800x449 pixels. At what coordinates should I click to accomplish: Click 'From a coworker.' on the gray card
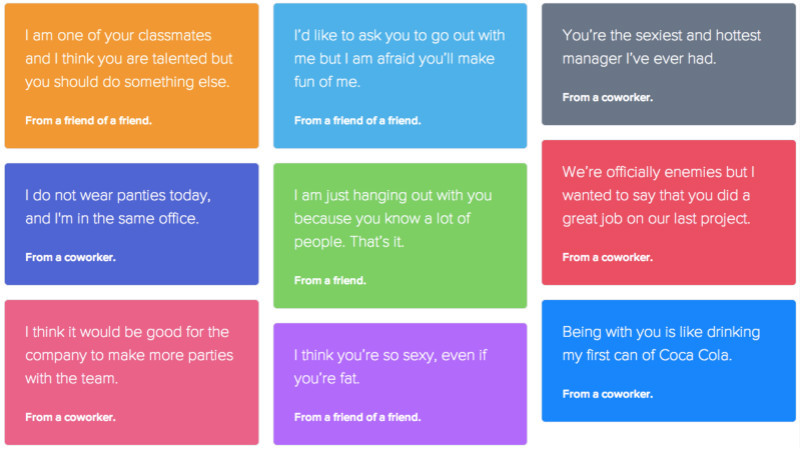(x=608, y=97)
